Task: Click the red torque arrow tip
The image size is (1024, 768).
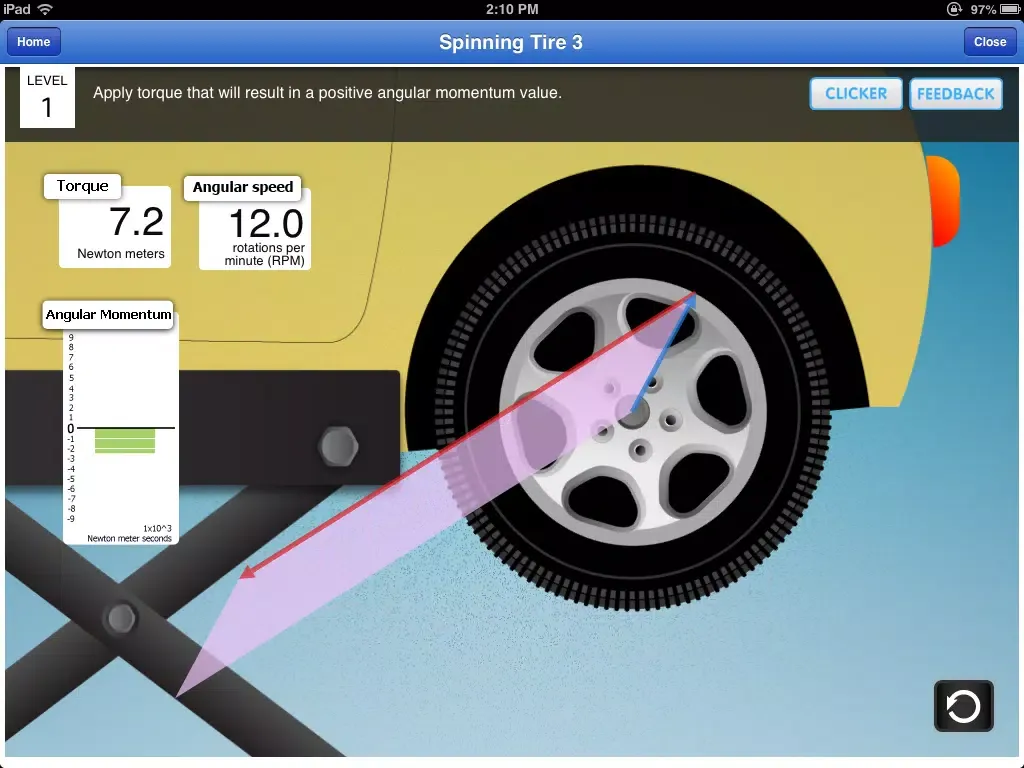Action: coord(247,573)
